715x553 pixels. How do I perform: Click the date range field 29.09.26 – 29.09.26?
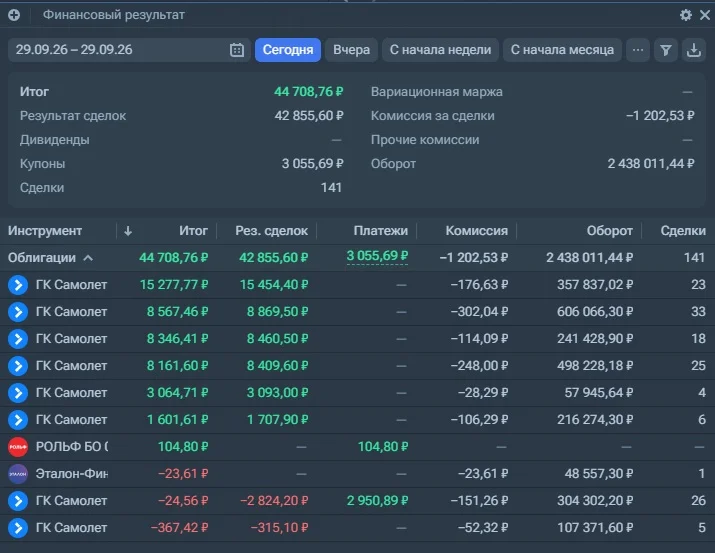click(129, 50)
